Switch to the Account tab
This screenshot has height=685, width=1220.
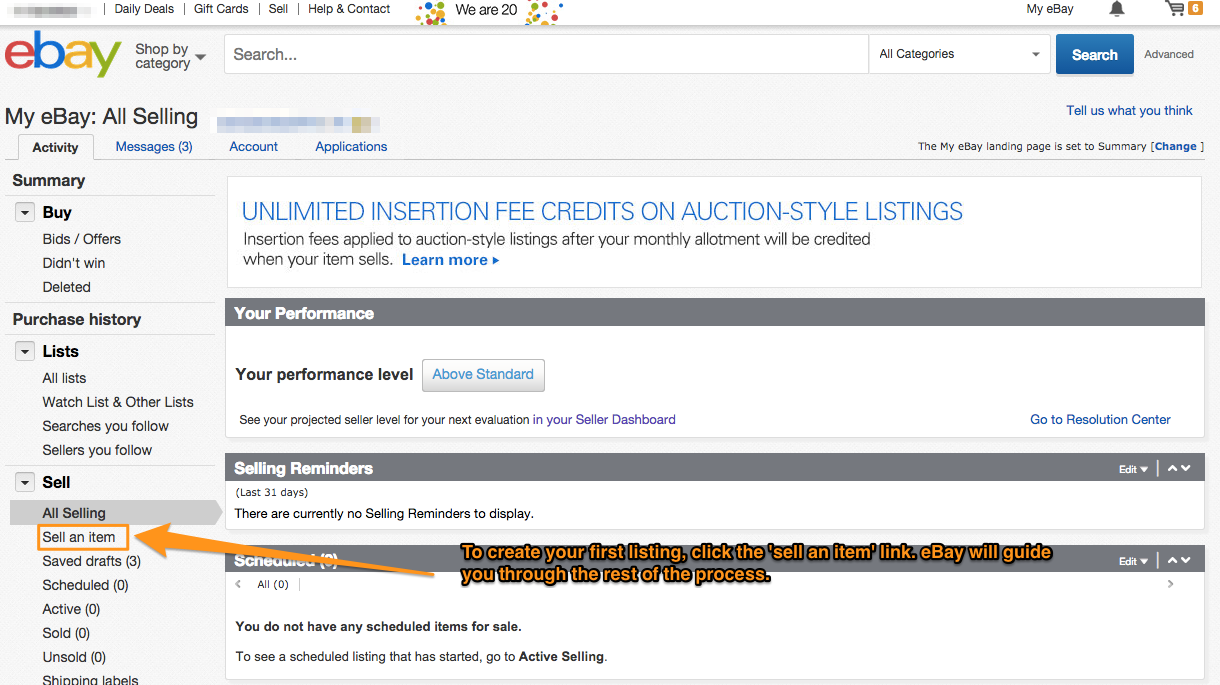(254, 146)
